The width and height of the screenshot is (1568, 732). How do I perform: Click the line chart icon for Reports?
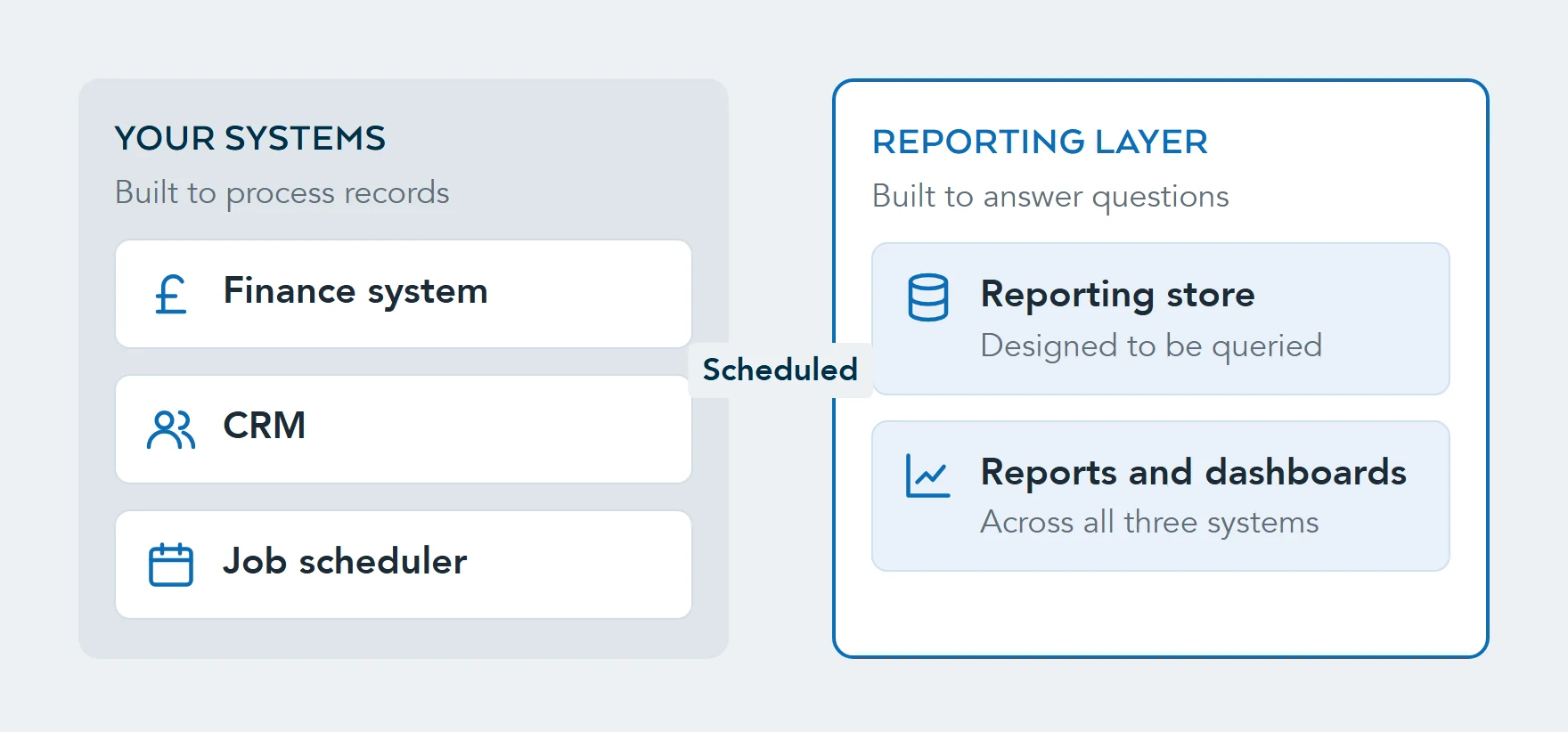click(x=928, y=476)
